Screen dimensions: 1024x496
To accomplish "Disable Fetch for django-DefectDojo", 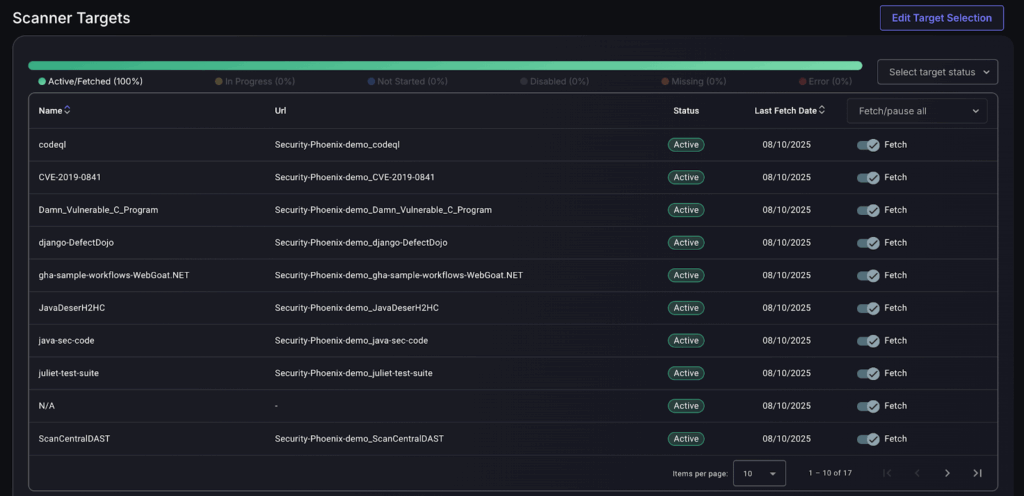I will pos(868,243).
